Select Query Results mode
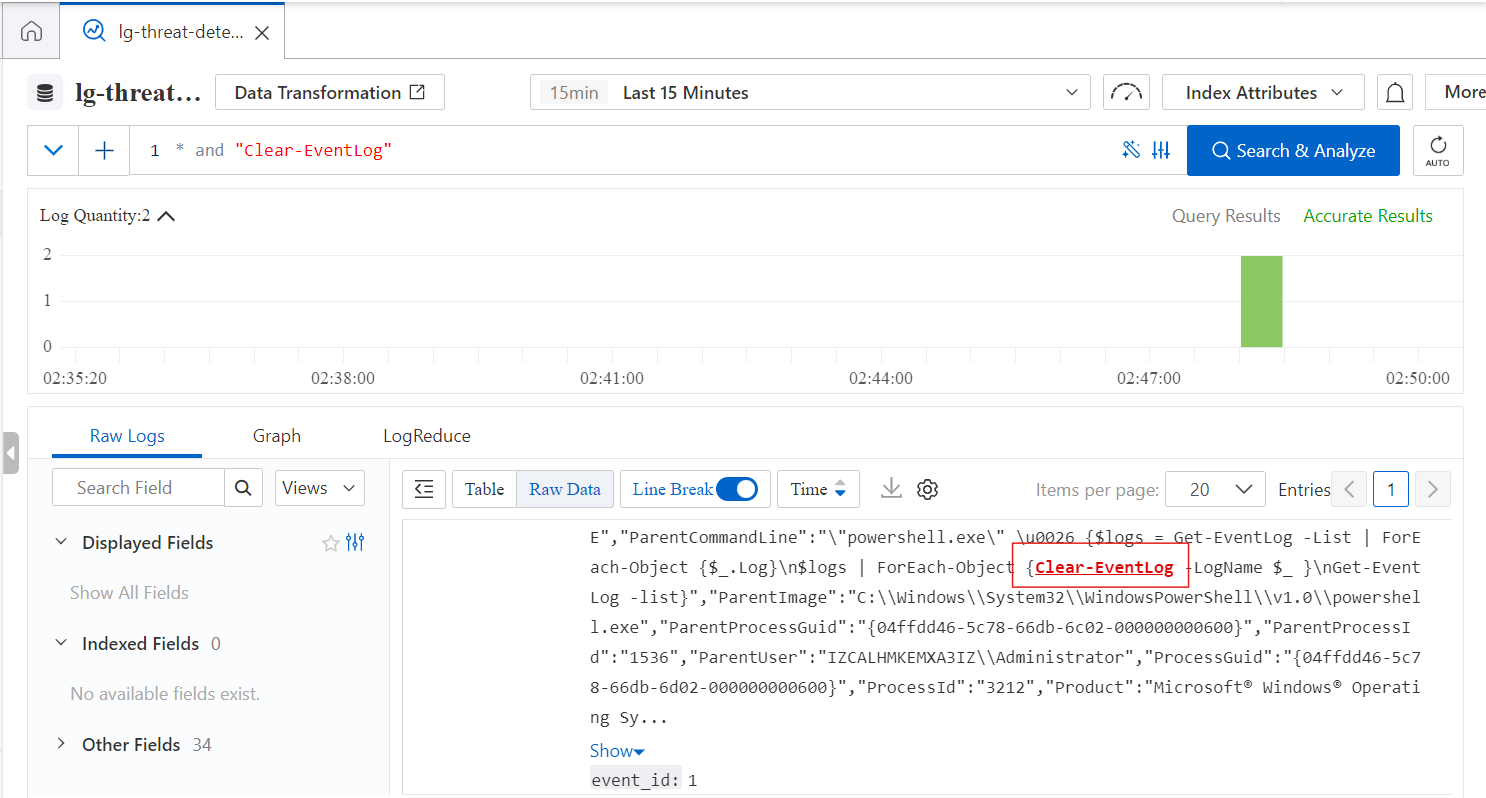The width and height of the screenshot is (1486, 798). 1226,216
